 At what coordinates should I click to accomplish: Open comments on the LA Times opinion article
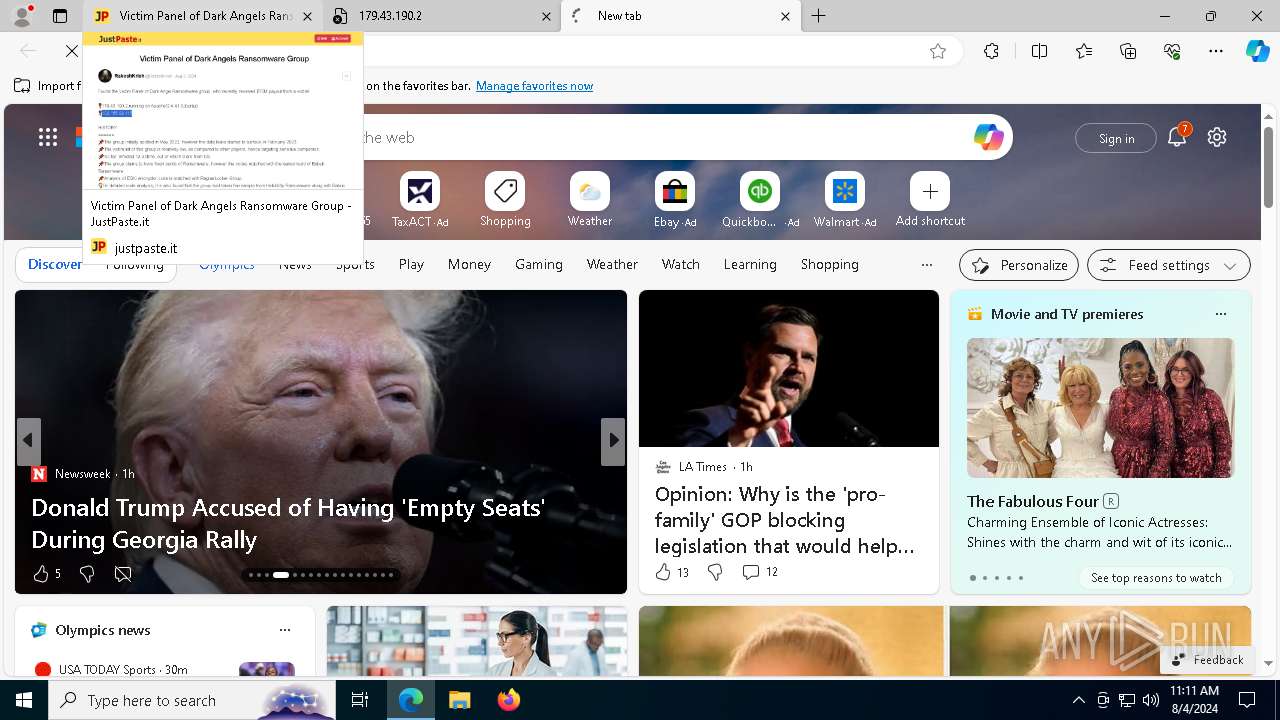(x=750, y=572)
